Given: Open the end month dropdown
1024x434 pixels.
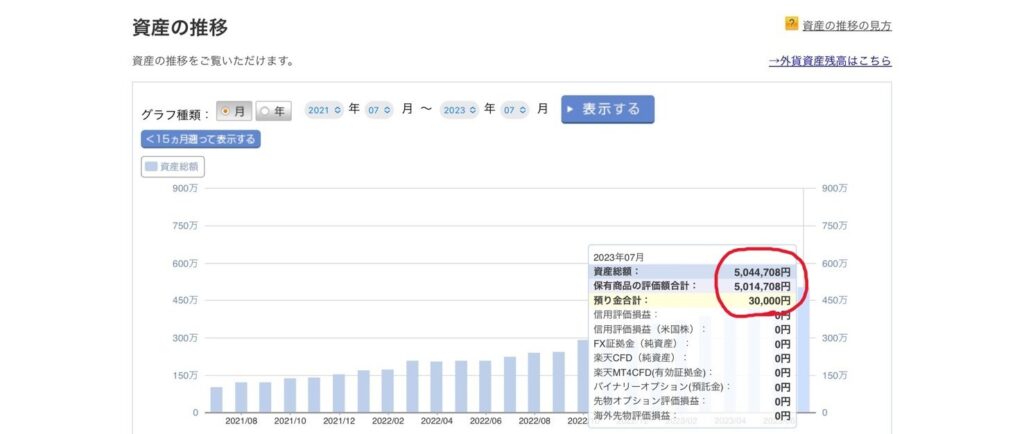Looking at the screenshot, I should (516, 110).
